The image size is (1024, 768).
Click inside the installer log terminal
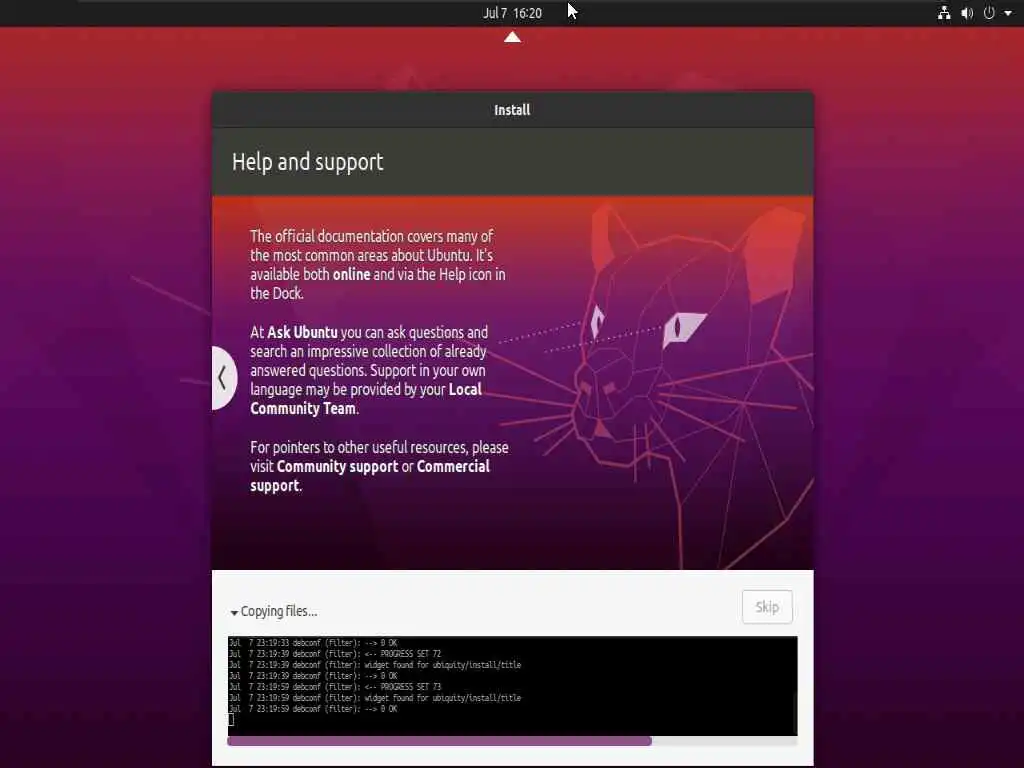point(512,686)
